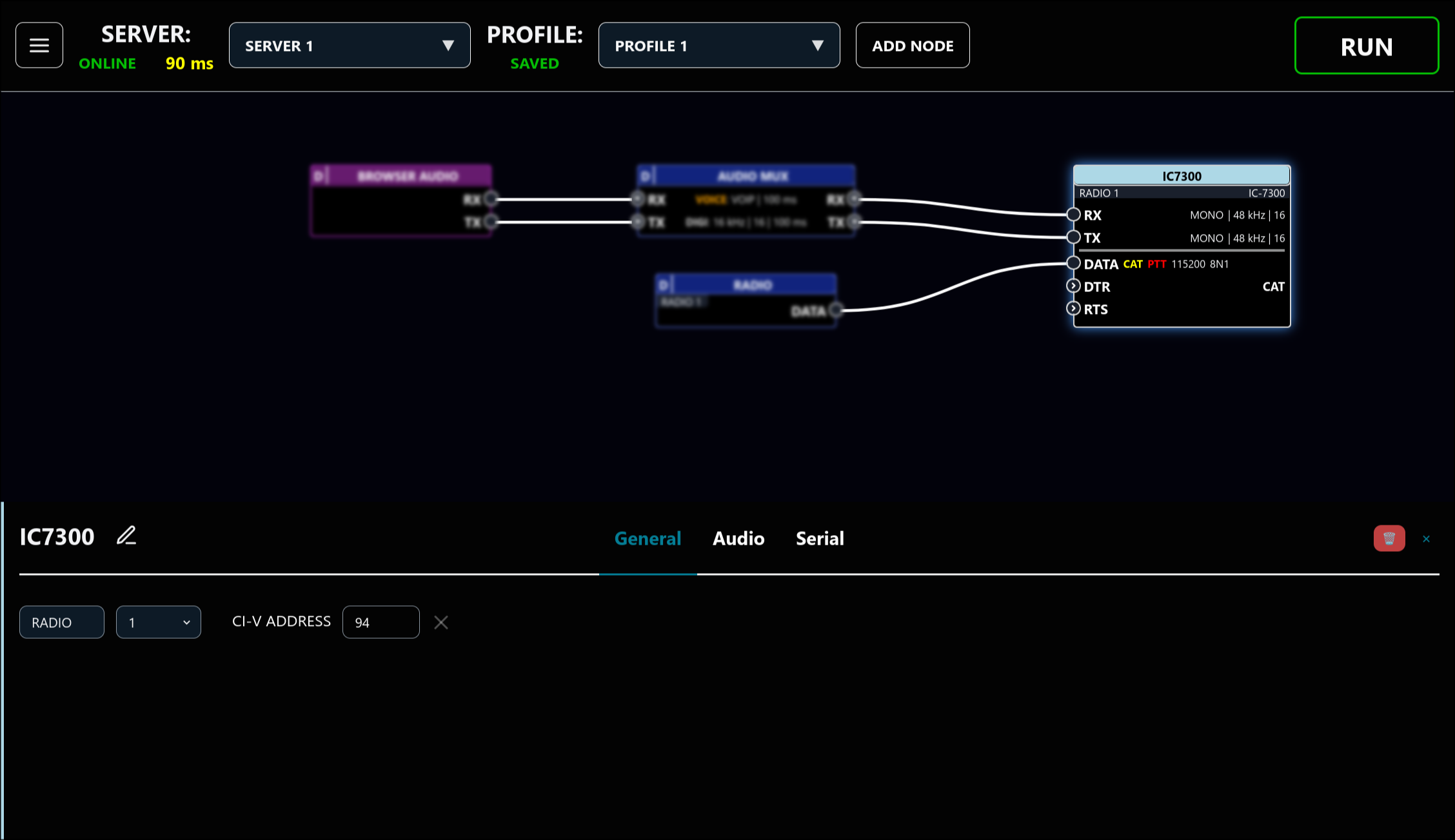Switch to the Serial tab
The height and width of the screenshot is (840, 1455).
click(x=820, y=538)
